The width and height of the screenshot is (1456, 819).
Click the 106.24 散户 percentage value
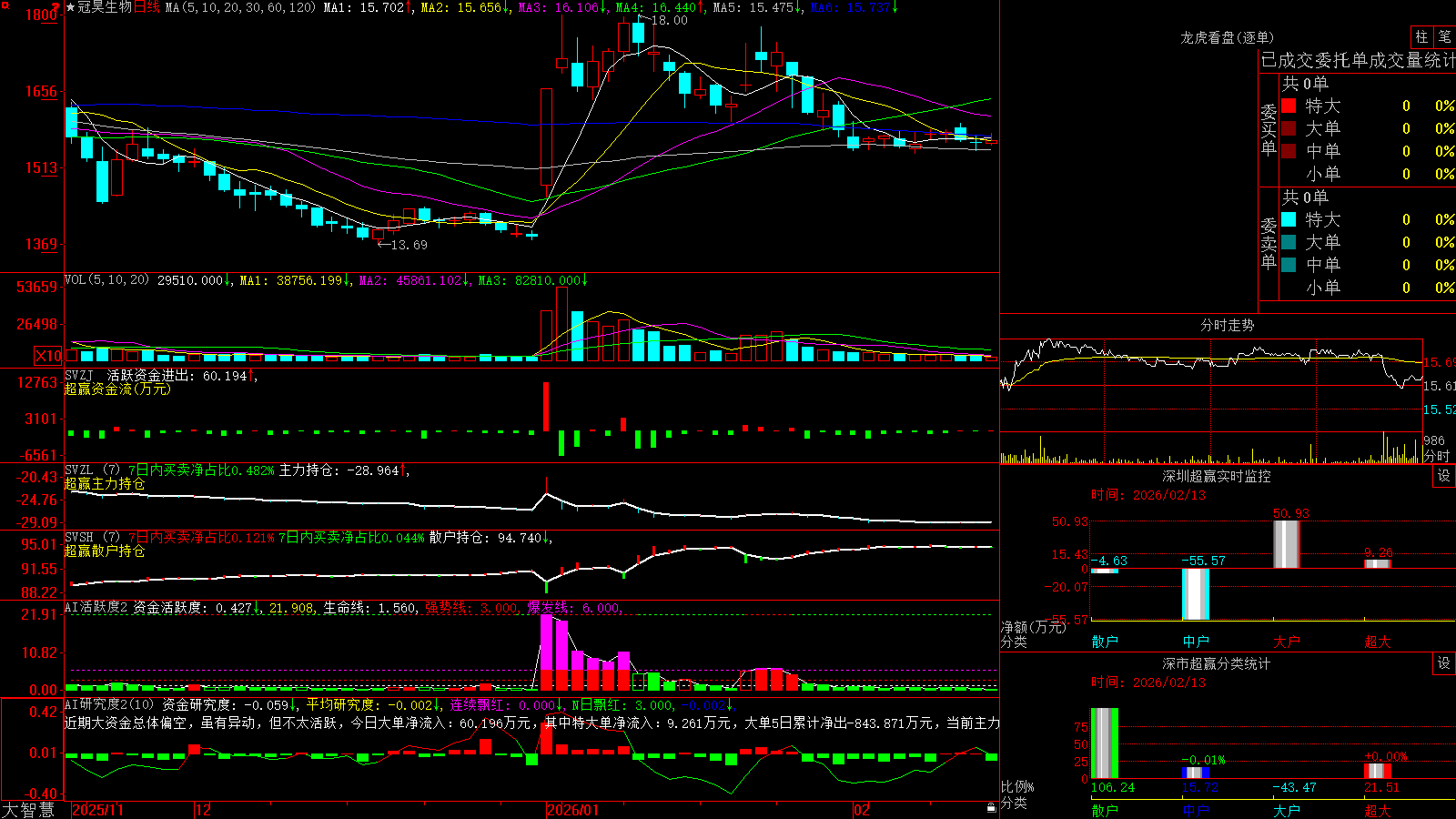1113,787
